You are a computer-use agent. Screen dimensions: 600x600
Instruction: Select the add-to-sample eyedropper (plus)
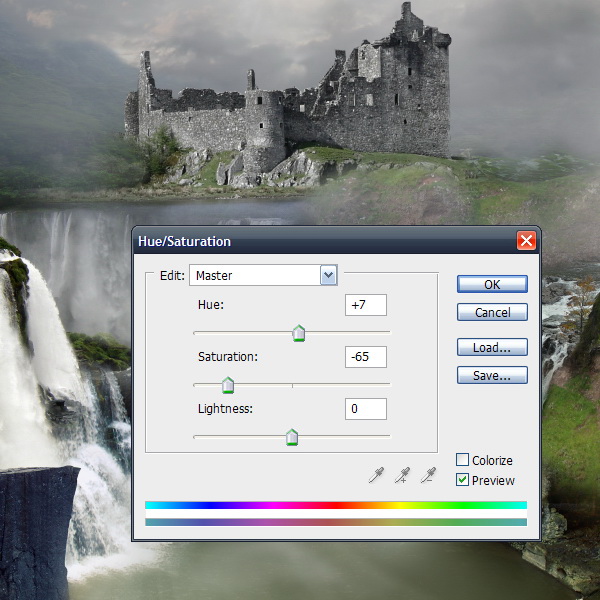tap(403, 475)
